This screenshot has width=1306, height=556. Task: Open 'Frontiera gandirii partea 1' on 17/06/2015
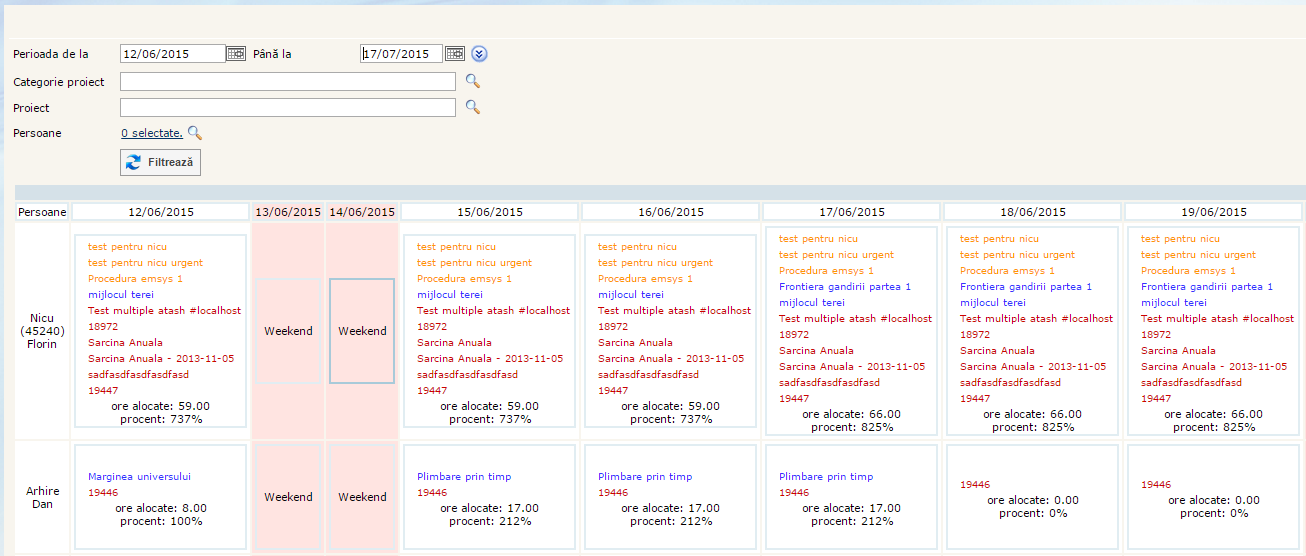845,287
